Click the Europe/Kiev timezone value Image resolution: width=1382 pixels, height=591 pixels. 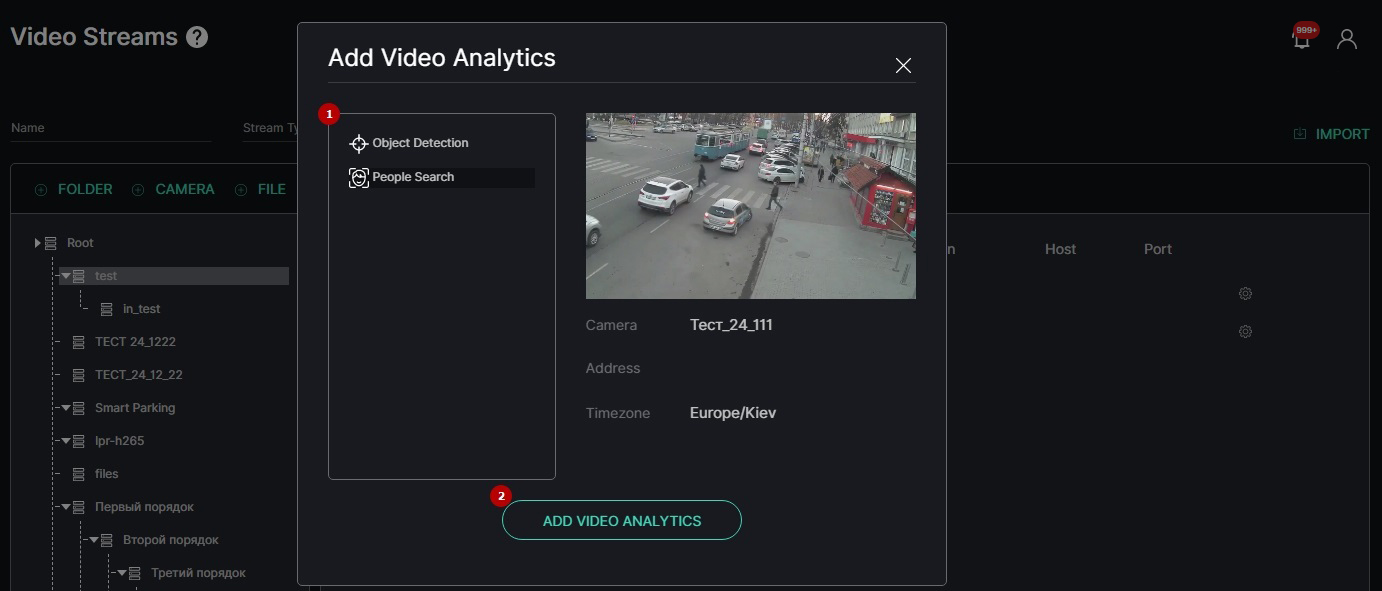coord(733,413)
